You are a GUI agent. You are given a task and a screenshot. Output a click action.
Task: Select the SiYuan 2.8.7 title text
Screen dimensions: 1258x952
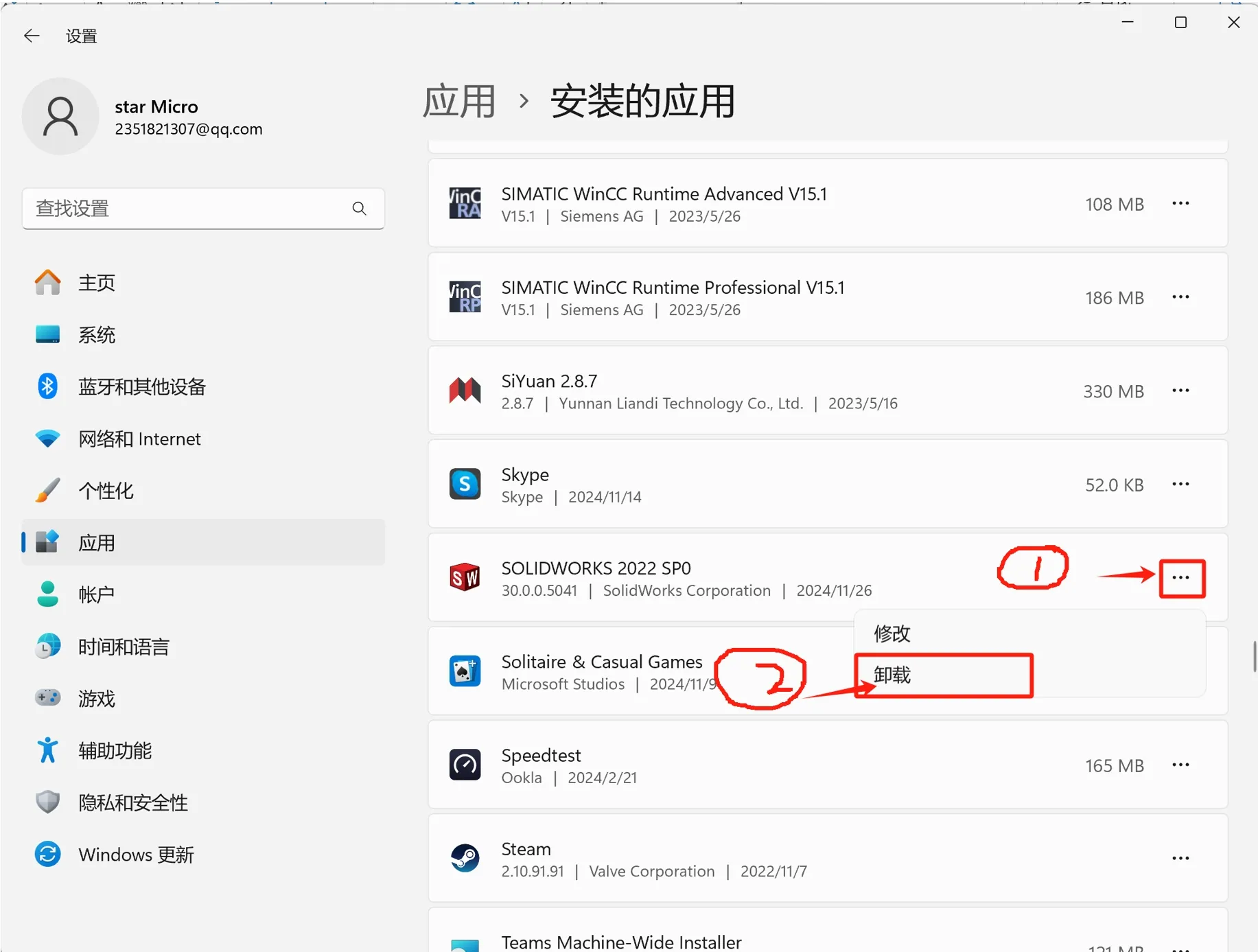coord(549,381)
